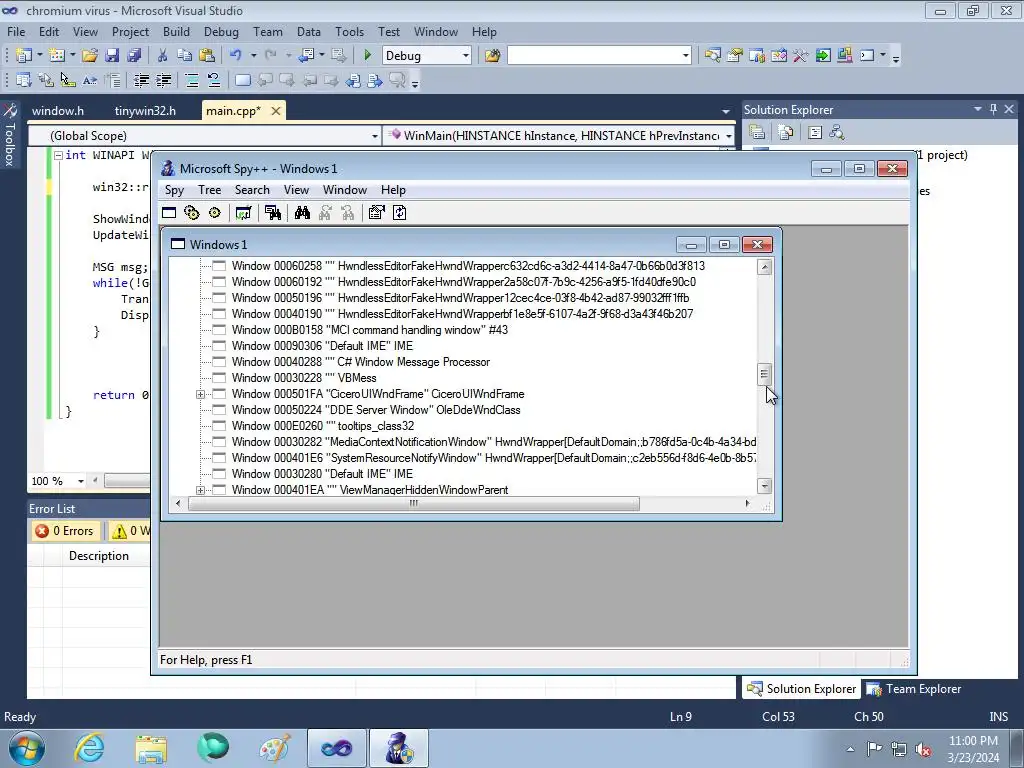Click the Uncomment Selection icon
The height and width of the screenshot is (768, 1024).
pos(214,80)
